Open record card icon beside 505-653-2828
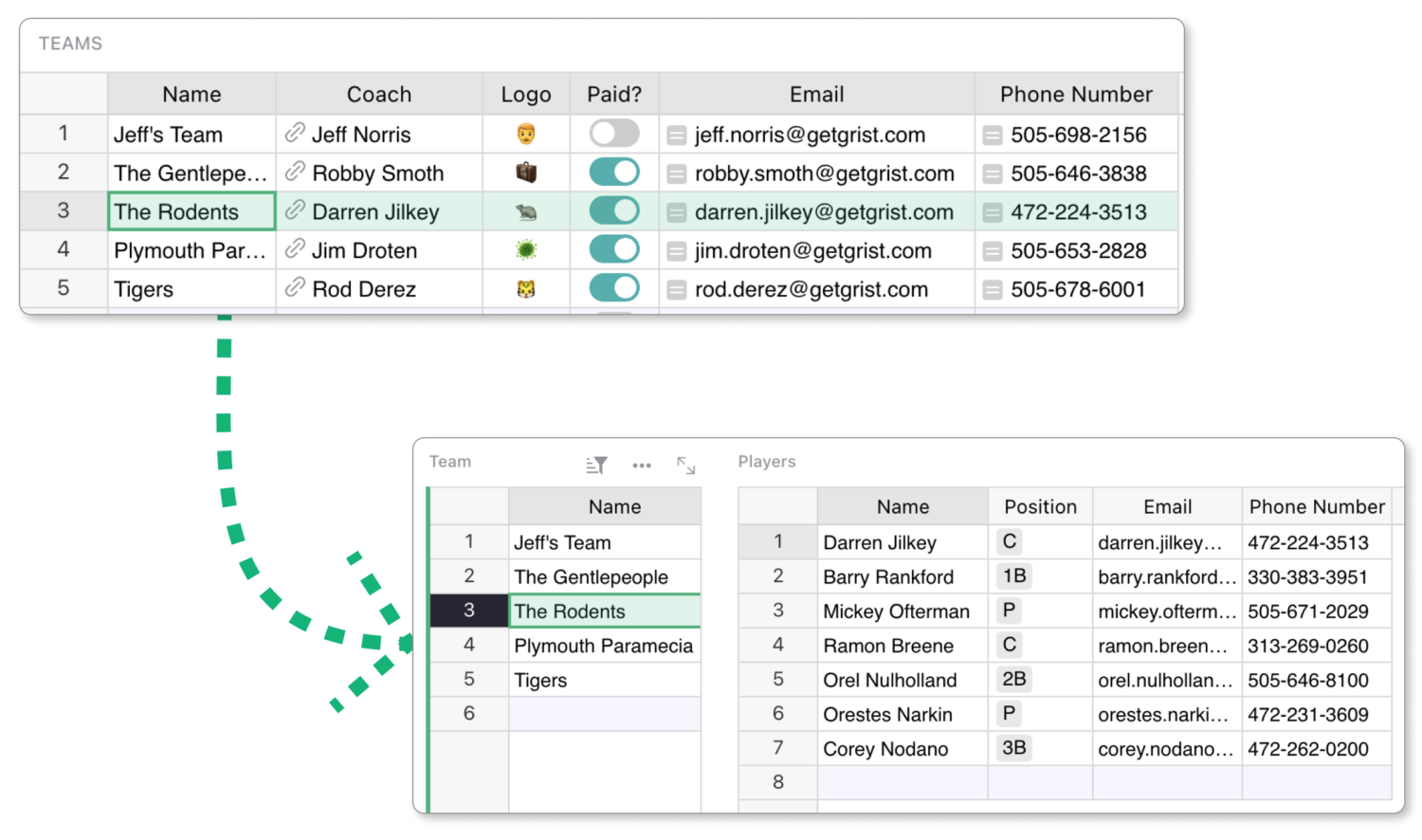 (993, 251)
